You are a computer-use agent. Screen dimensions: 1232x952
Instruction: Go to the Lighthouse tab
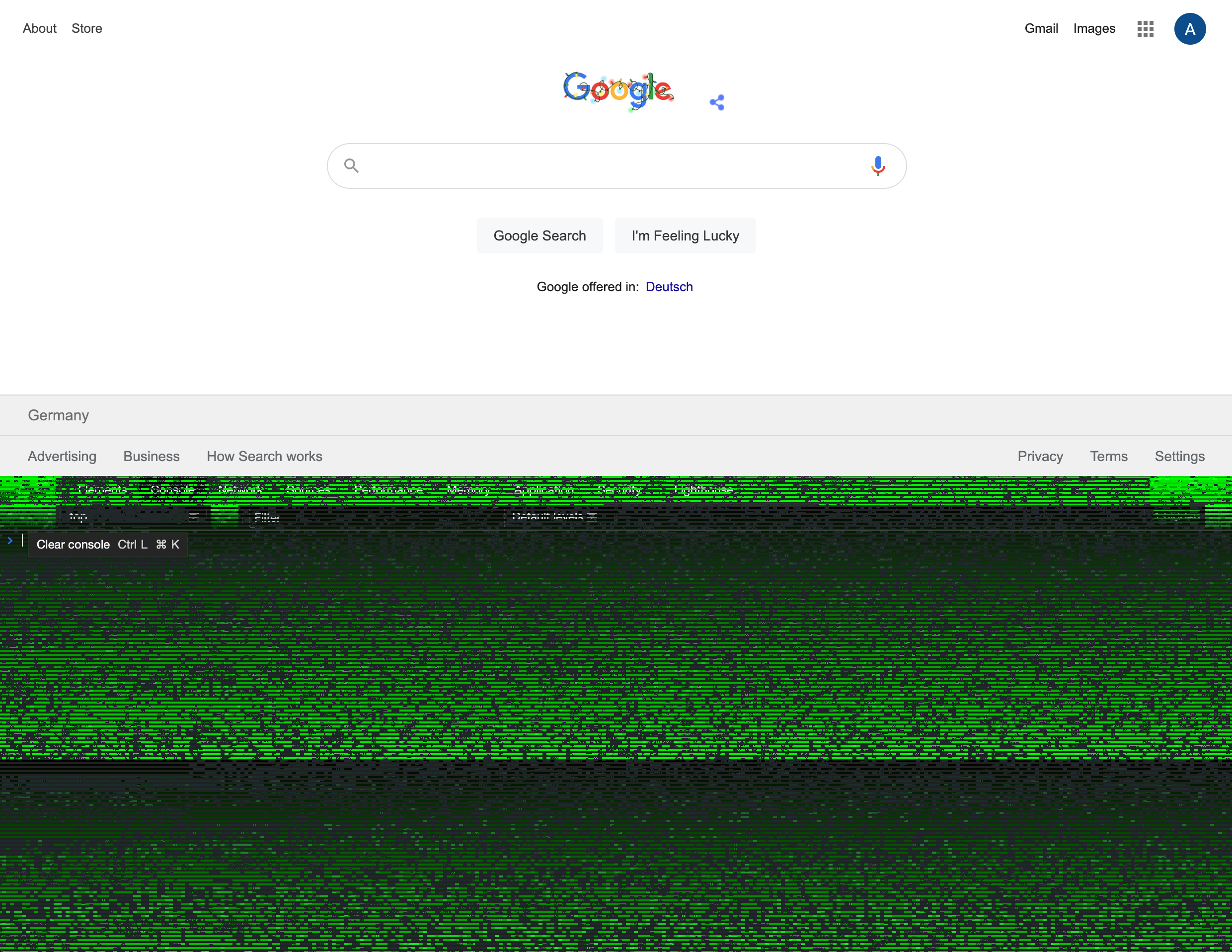tap(703, 490)
